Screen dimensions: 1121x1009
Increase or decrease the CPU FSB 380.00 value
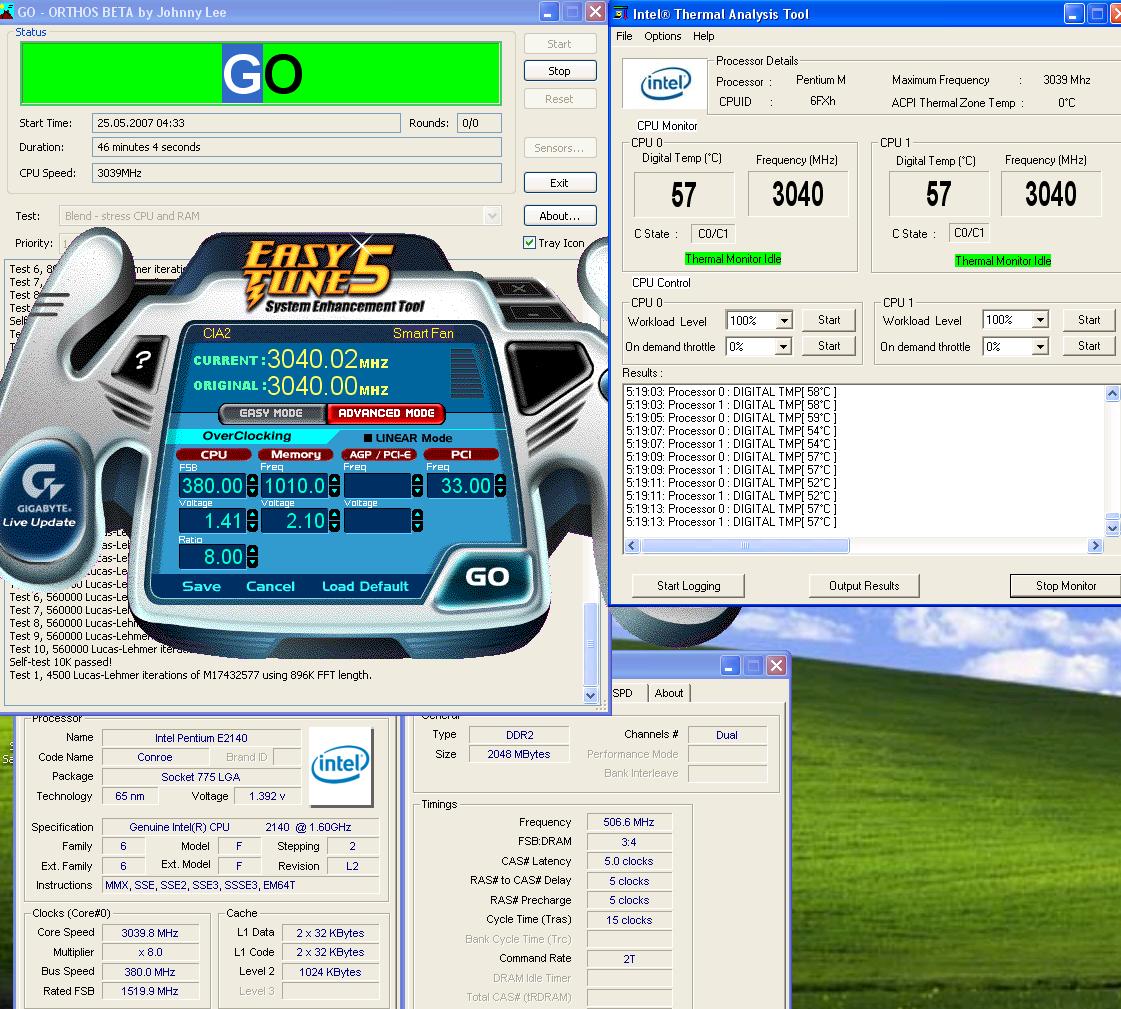[252, 486]
